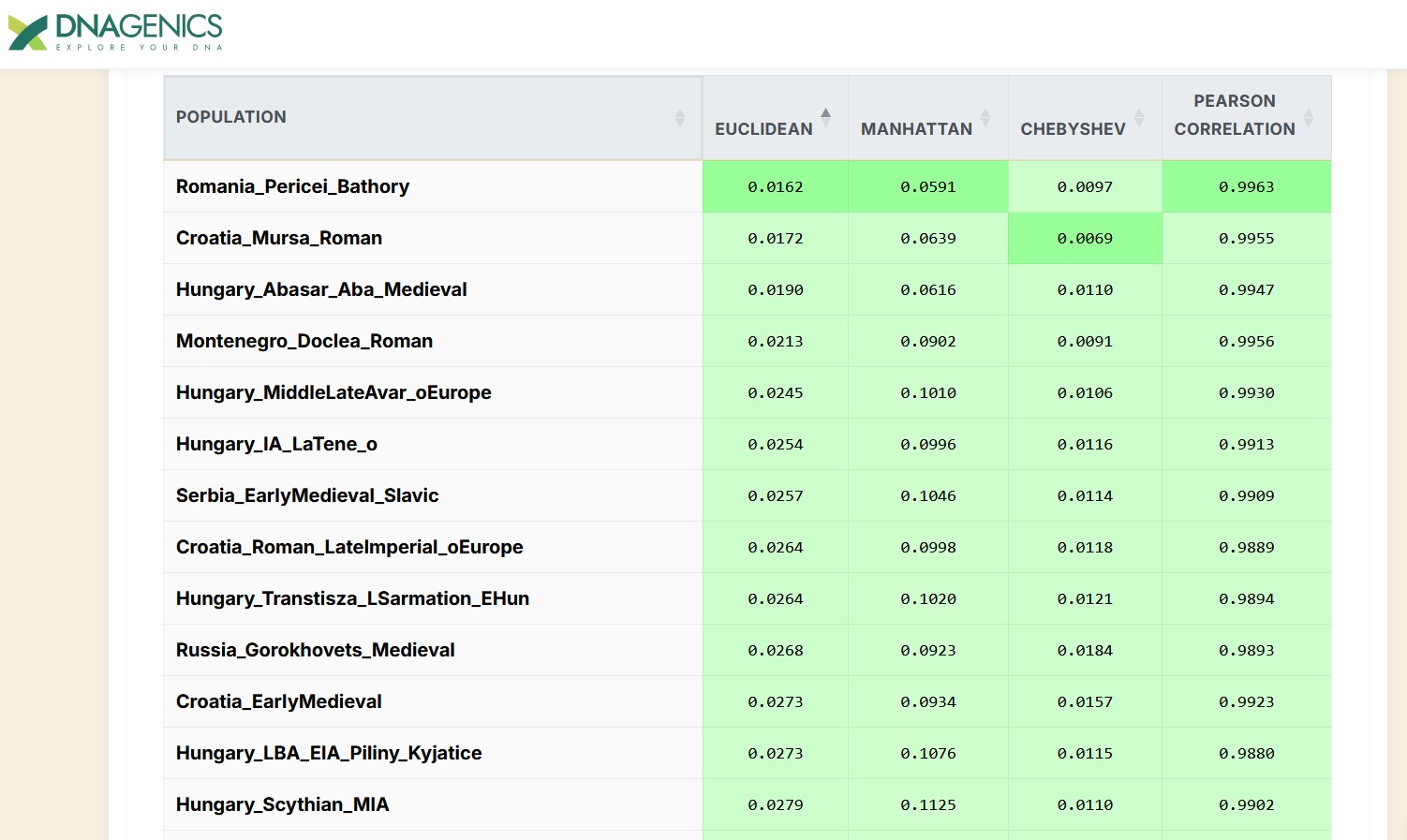Click Pearson value 0.9956
Image resolution: width=1407 pixels, height=840 pixels.
tap(1247, 342)
